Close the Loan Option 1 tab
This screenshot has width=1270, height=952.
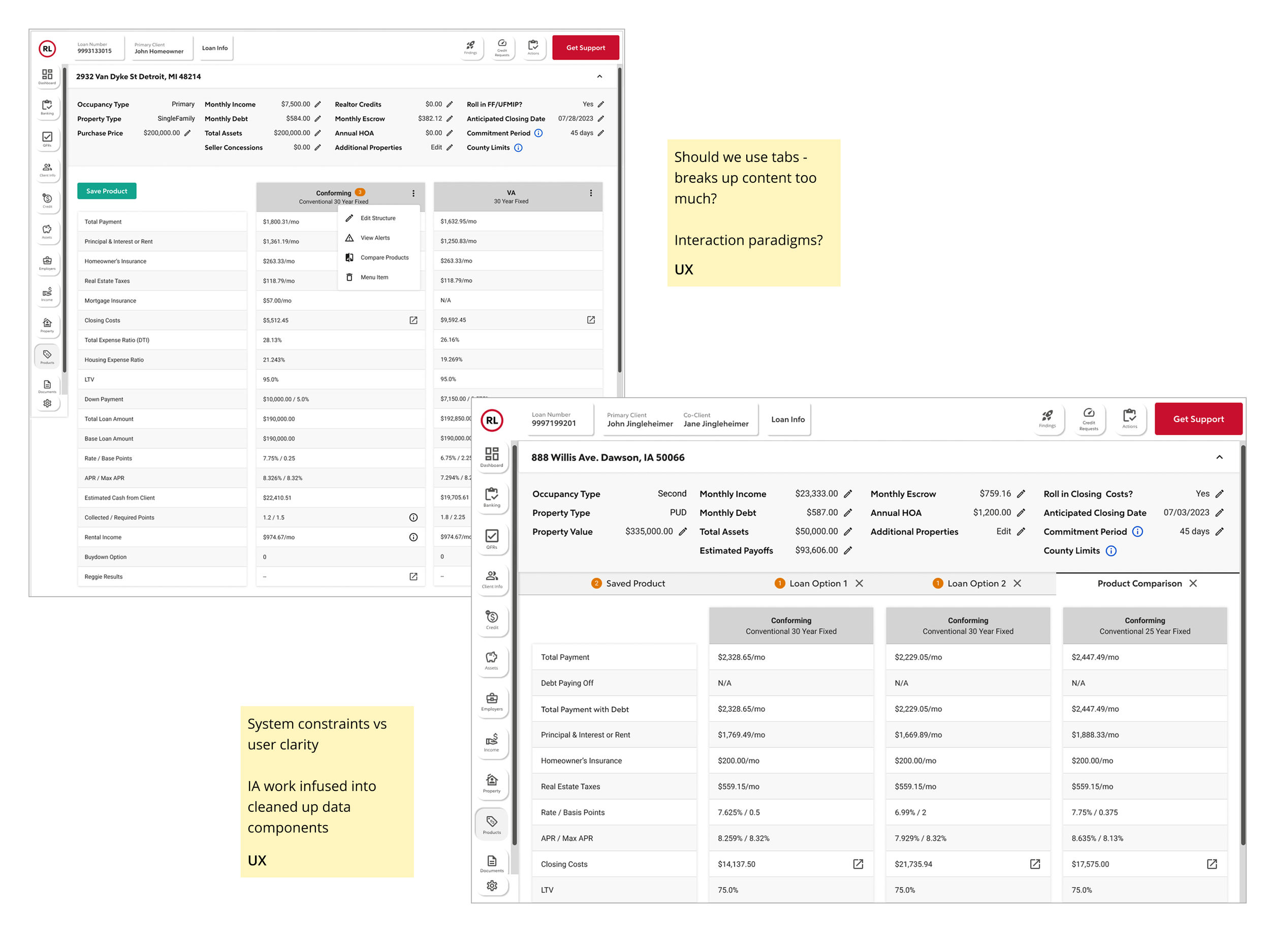[x=860, y=583]
